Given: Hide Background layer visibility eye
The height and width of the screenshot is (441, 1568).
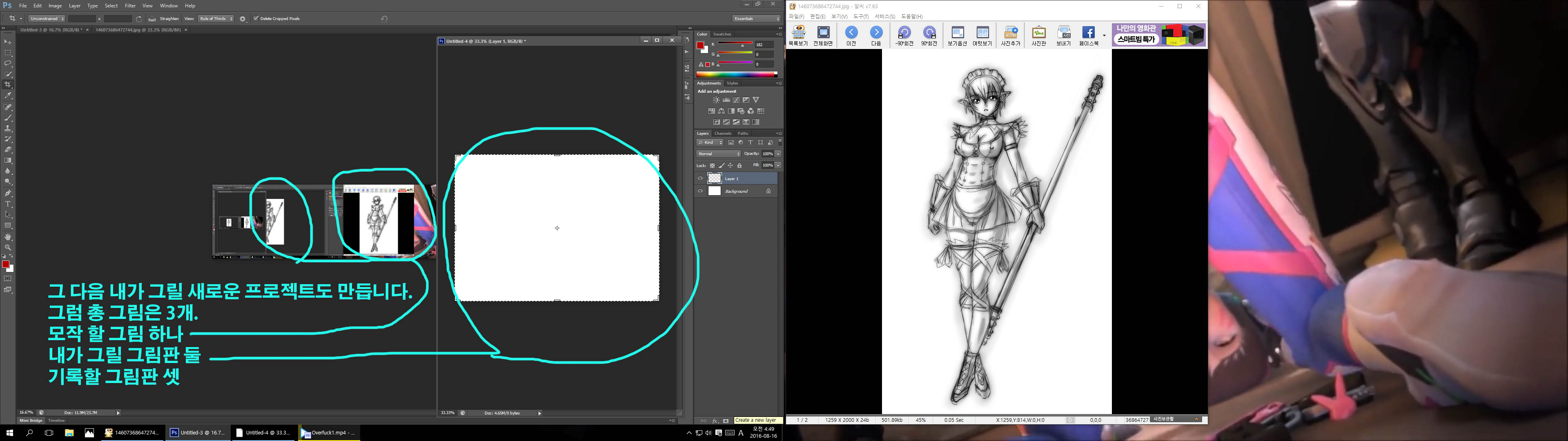Looking at the screenshot, I should click(x=700, y=191).
